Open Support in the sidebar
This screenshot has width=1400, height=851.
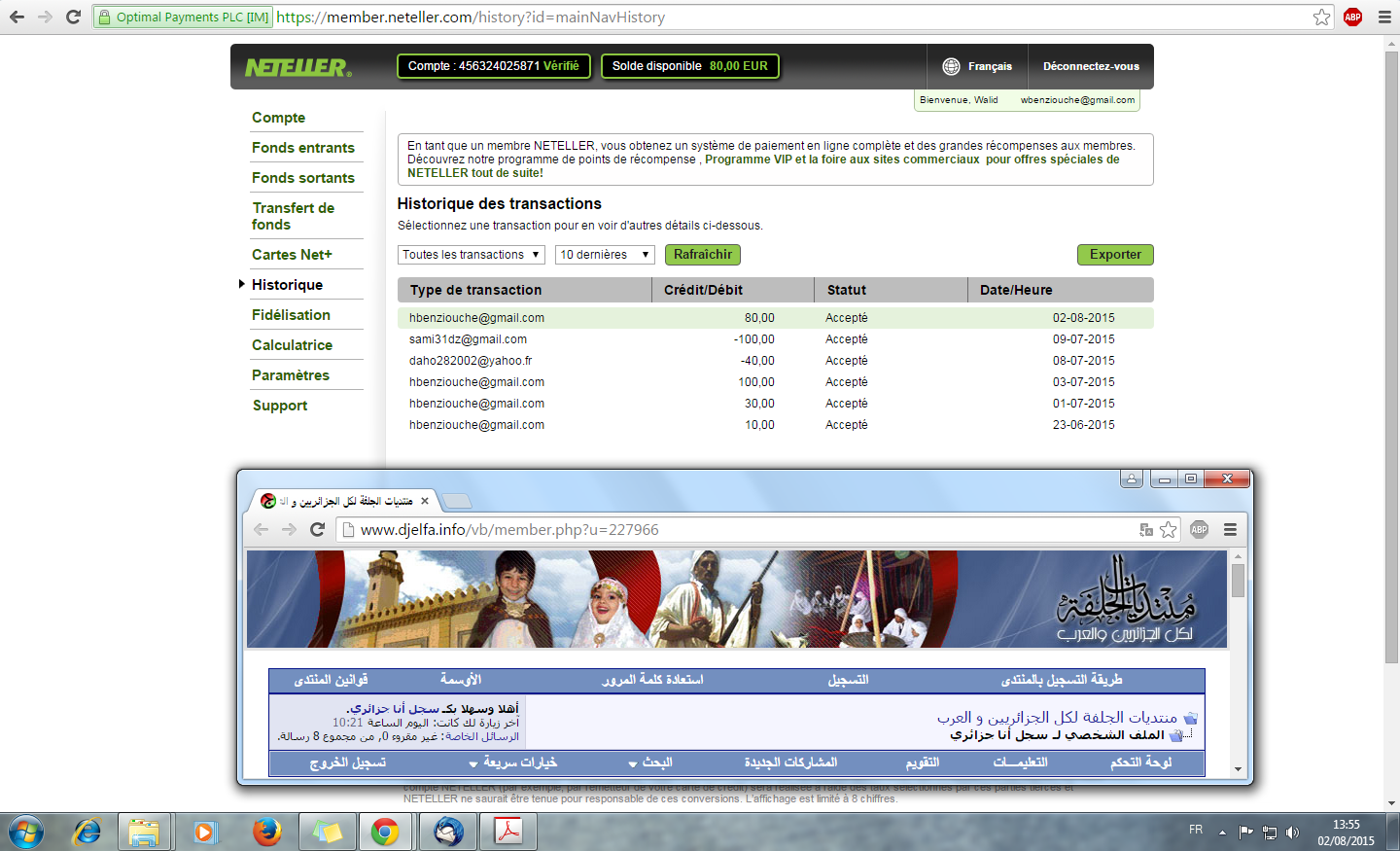pos(280,406)
